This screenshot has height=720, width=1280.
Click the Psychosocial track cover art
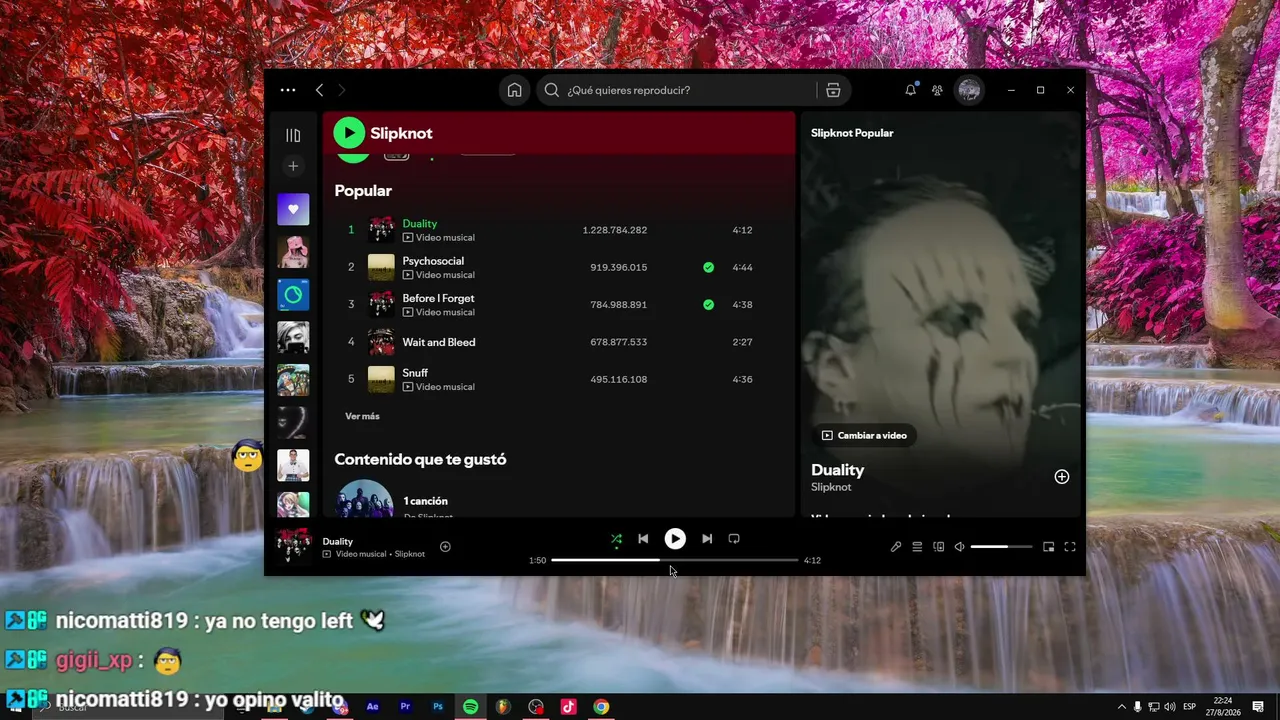click(x=381, y=267)
